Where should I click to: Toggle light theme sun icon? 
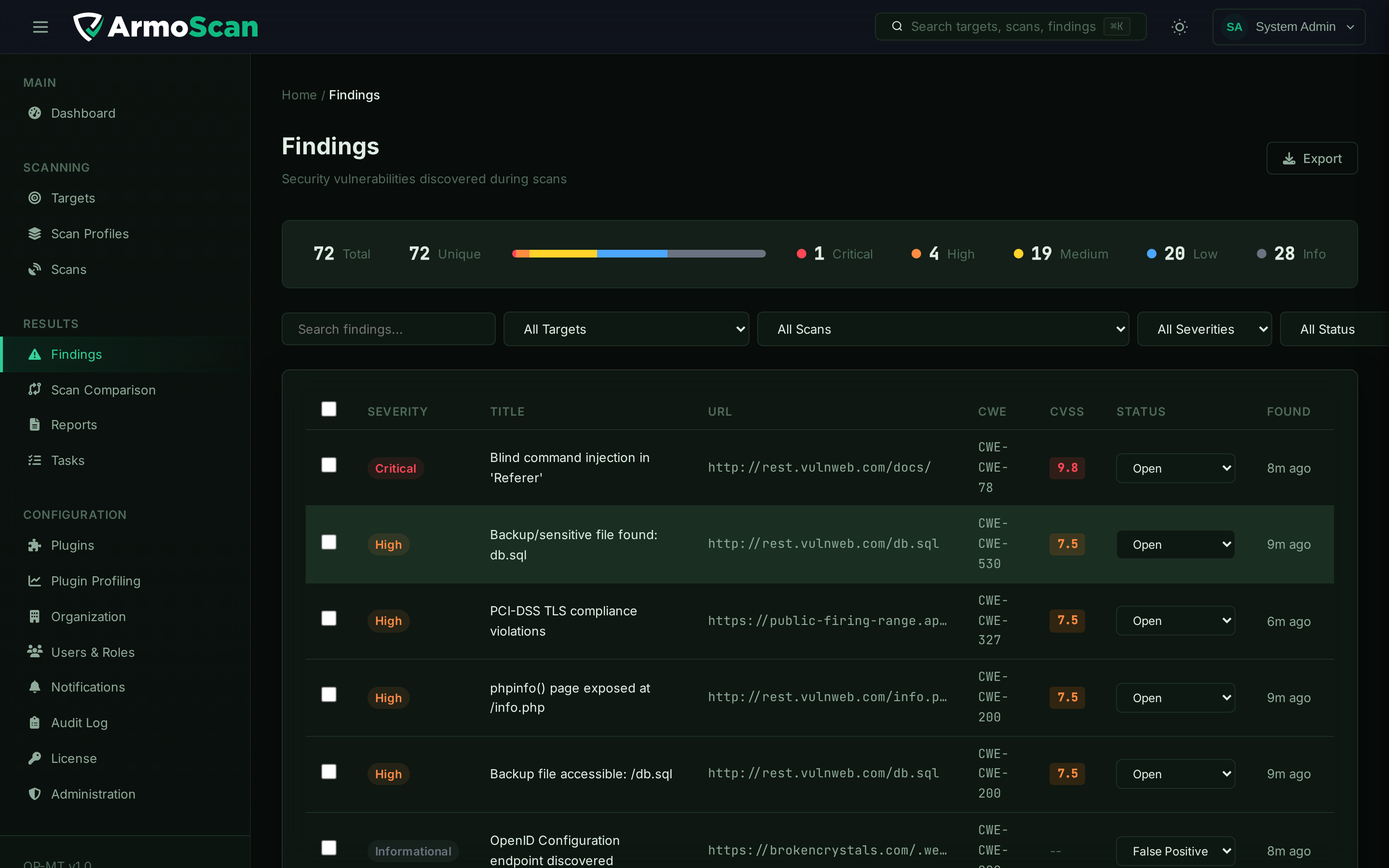tap(1180, 27)
